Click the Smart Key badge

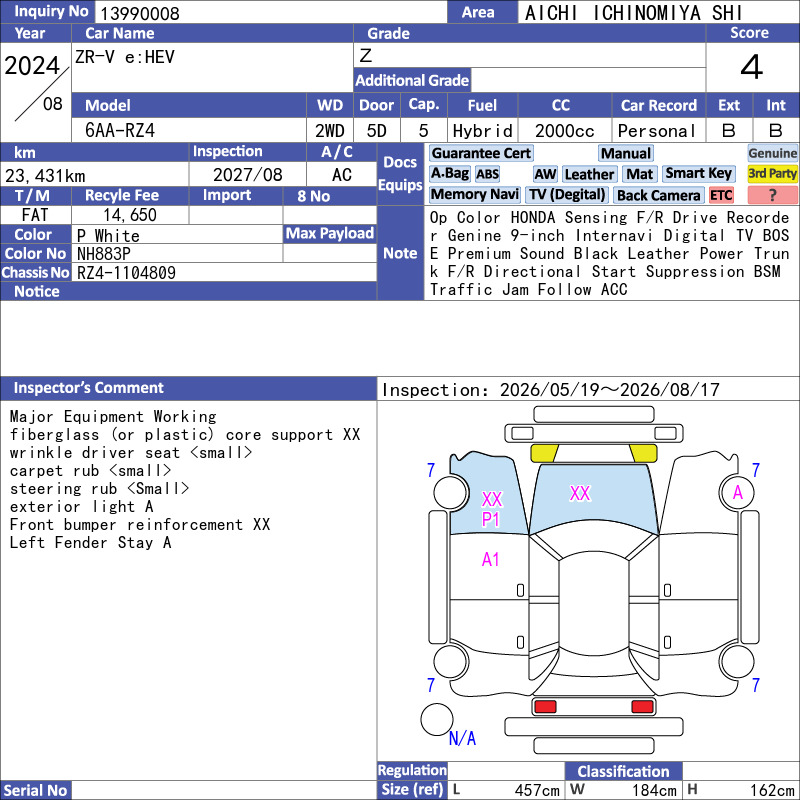[698, 174]
